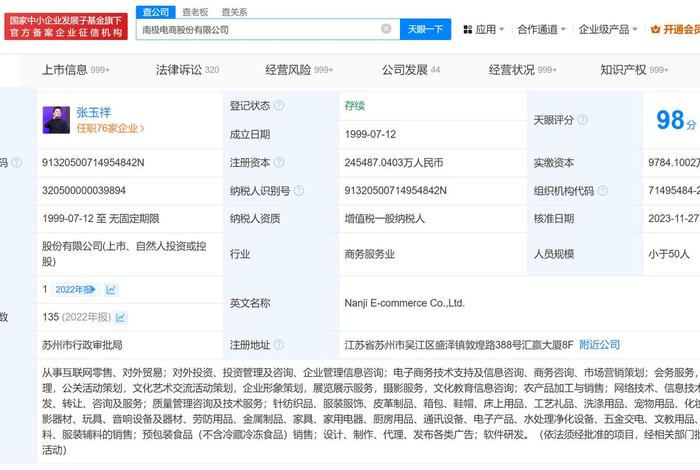Screen dimensions: 700x470
Task: View 任职76家企业 list link
Action: tap(110, 129)
